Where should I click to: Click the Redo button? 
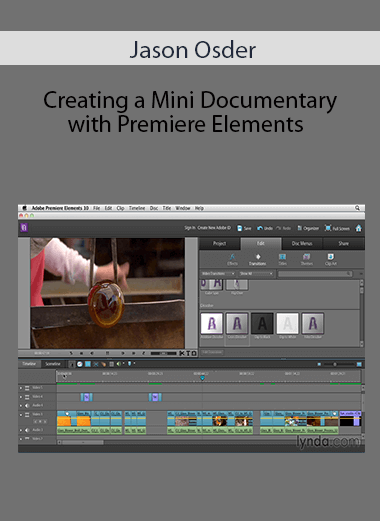point(283,228)
